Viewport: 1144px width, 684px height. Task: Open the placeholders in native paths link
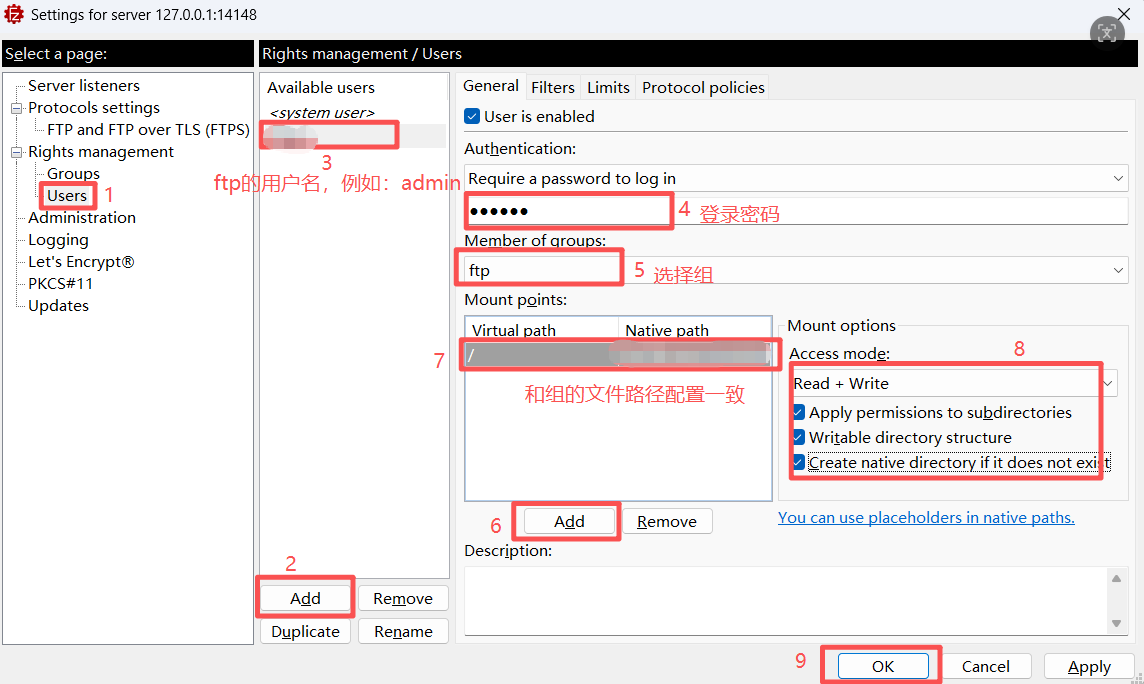(926, 518)
